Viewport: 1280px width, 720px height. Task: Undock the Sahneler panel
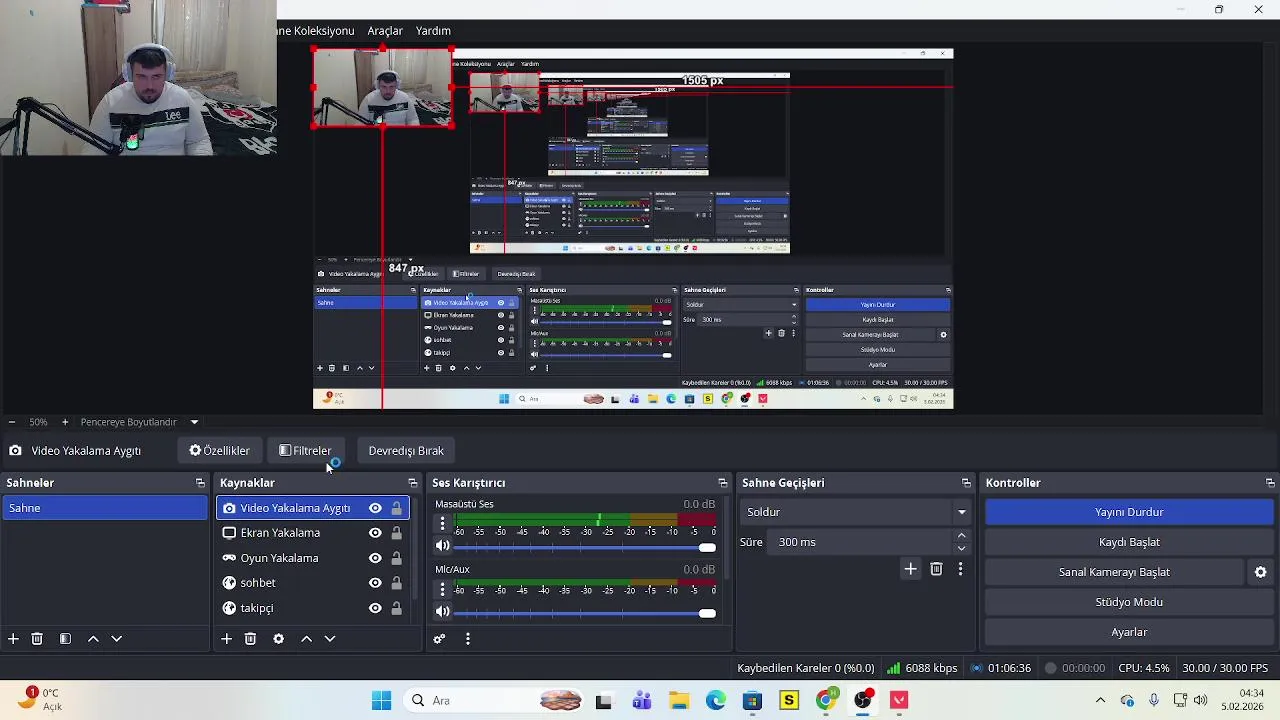[x=200, y=483]
